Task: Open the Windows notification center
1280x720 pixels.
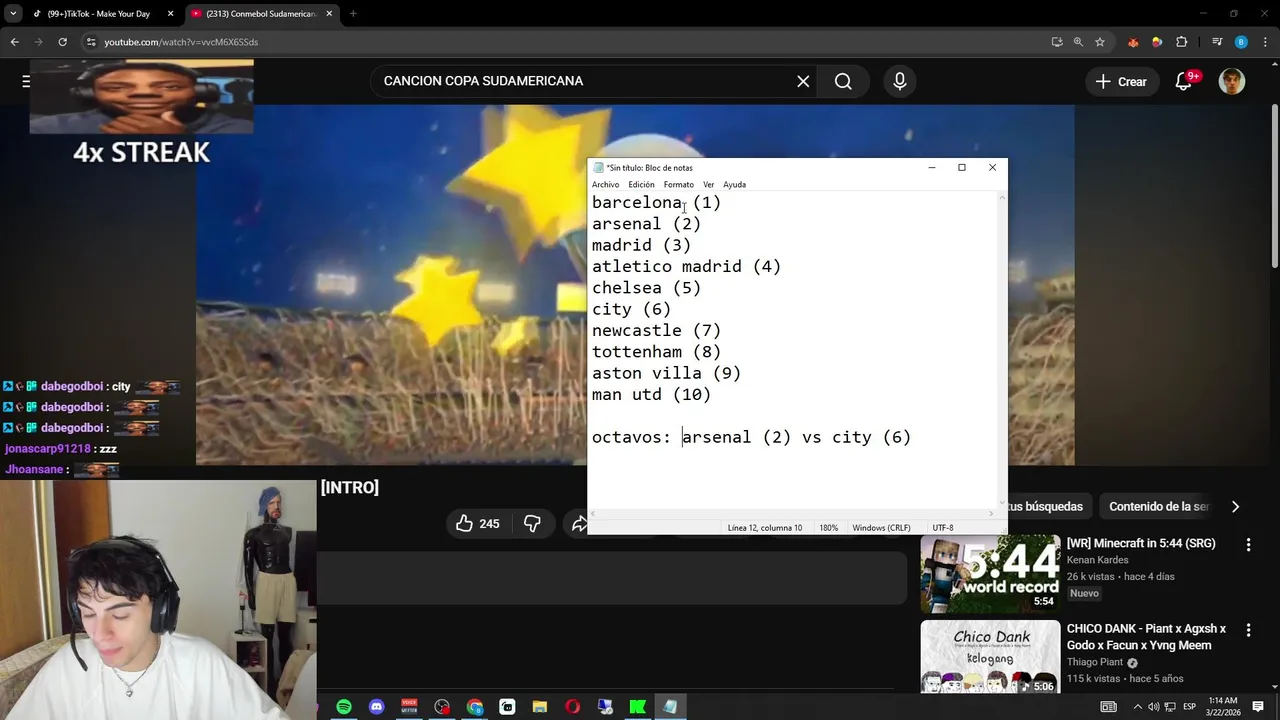Action: 1258,707
